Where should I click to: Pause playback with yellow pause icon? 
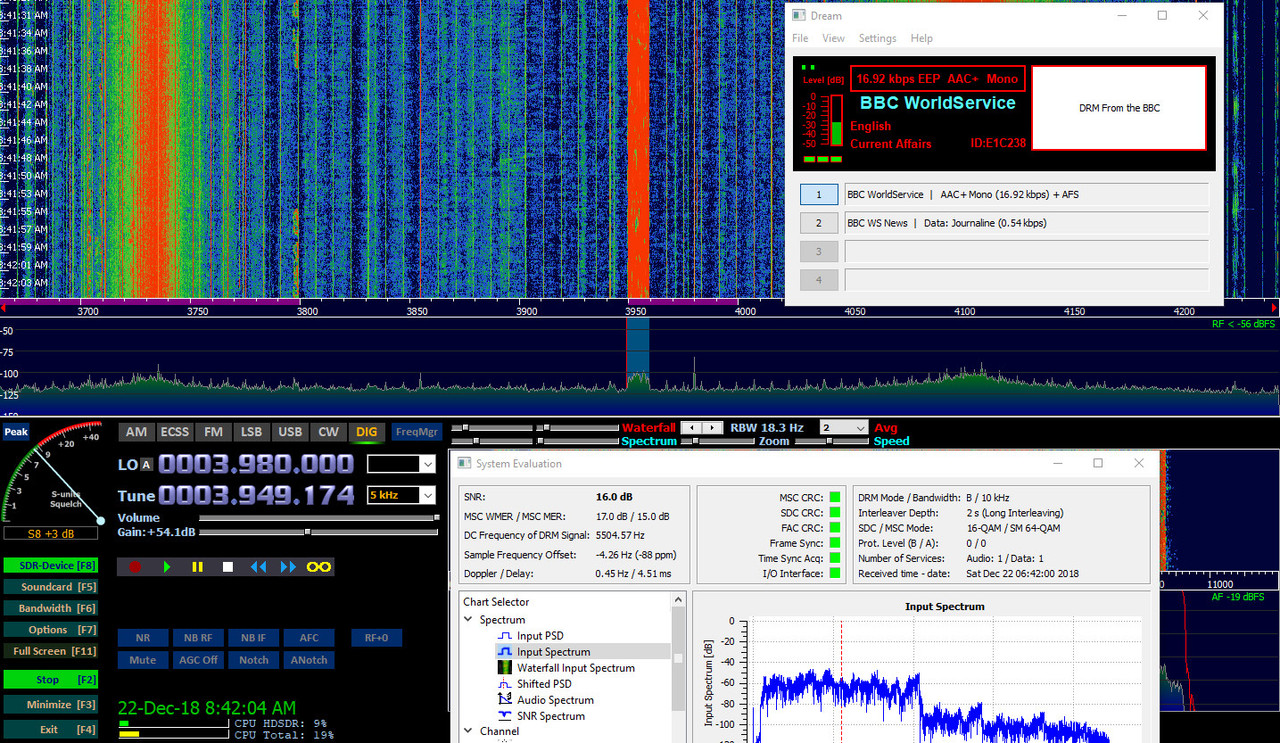[x=197, y=567]
